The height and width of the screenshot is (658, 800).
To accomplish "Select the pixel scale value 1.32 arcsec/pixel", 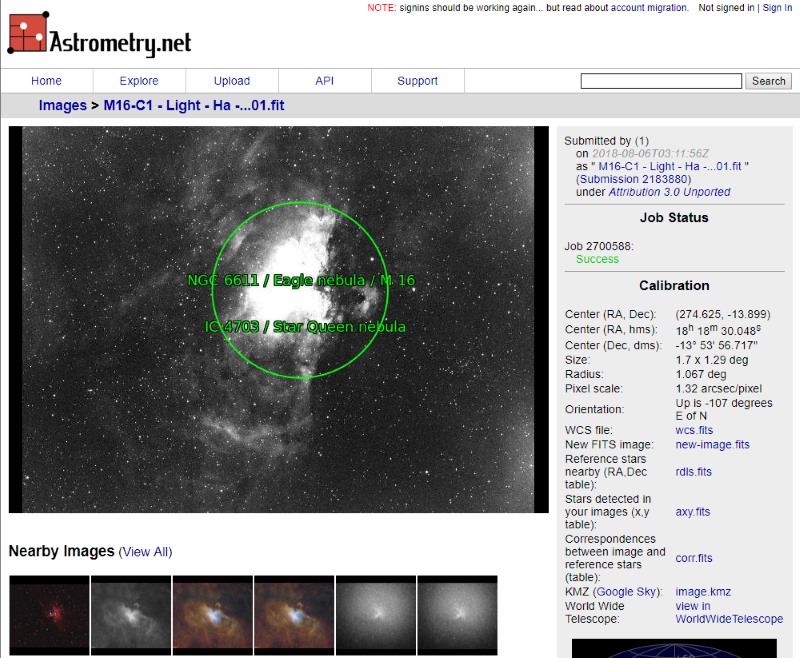I will [x=719, y=389].
